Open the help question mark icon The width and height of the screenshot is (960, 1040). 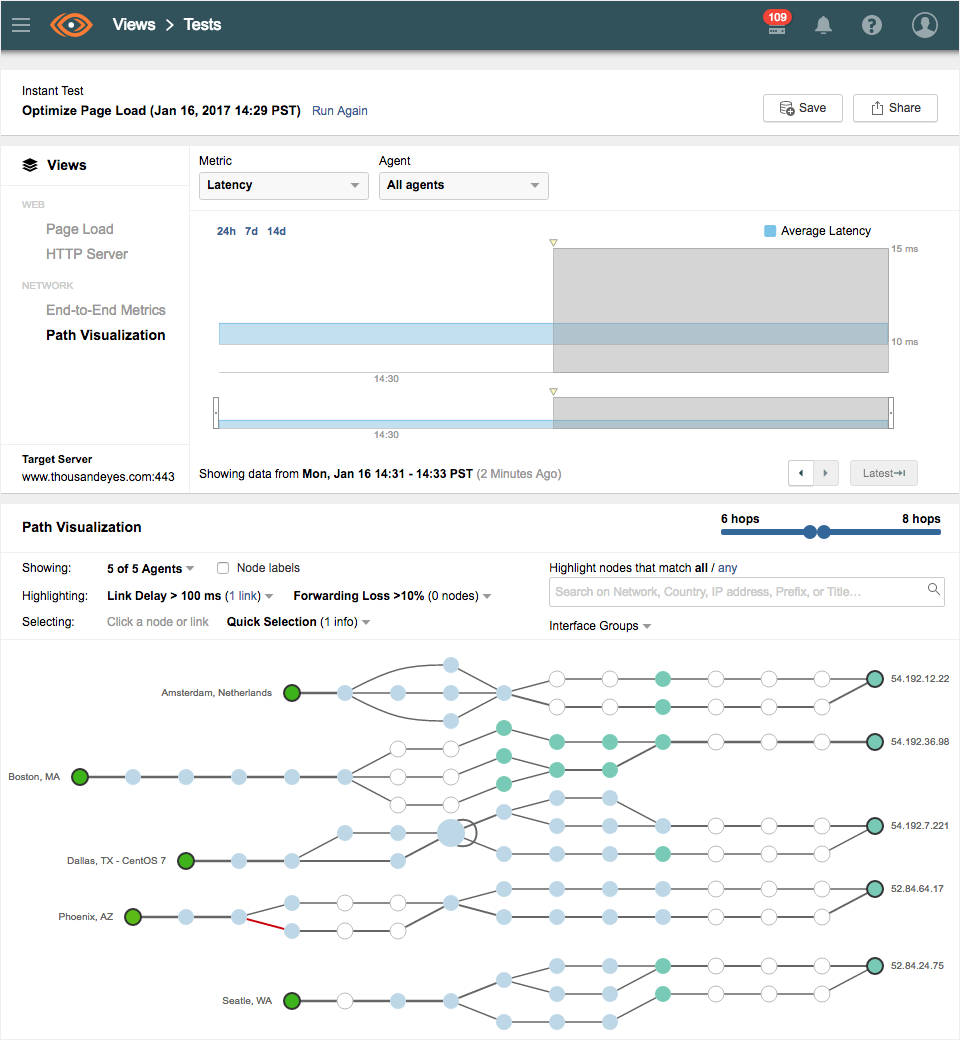pyautogui.click(x=872, y=26)
